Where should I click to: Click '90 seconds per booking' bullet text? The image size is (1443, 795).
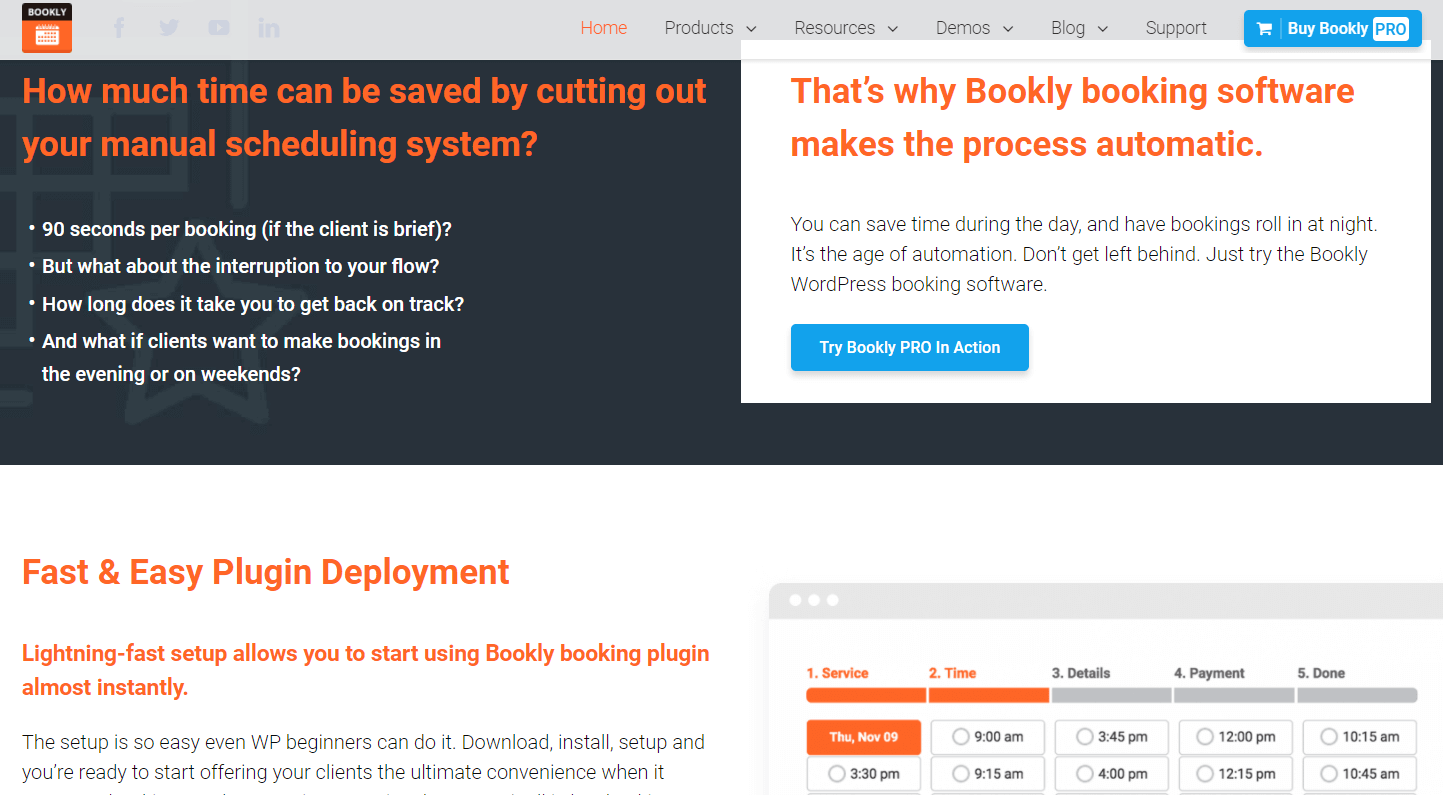tap(247, 229)
